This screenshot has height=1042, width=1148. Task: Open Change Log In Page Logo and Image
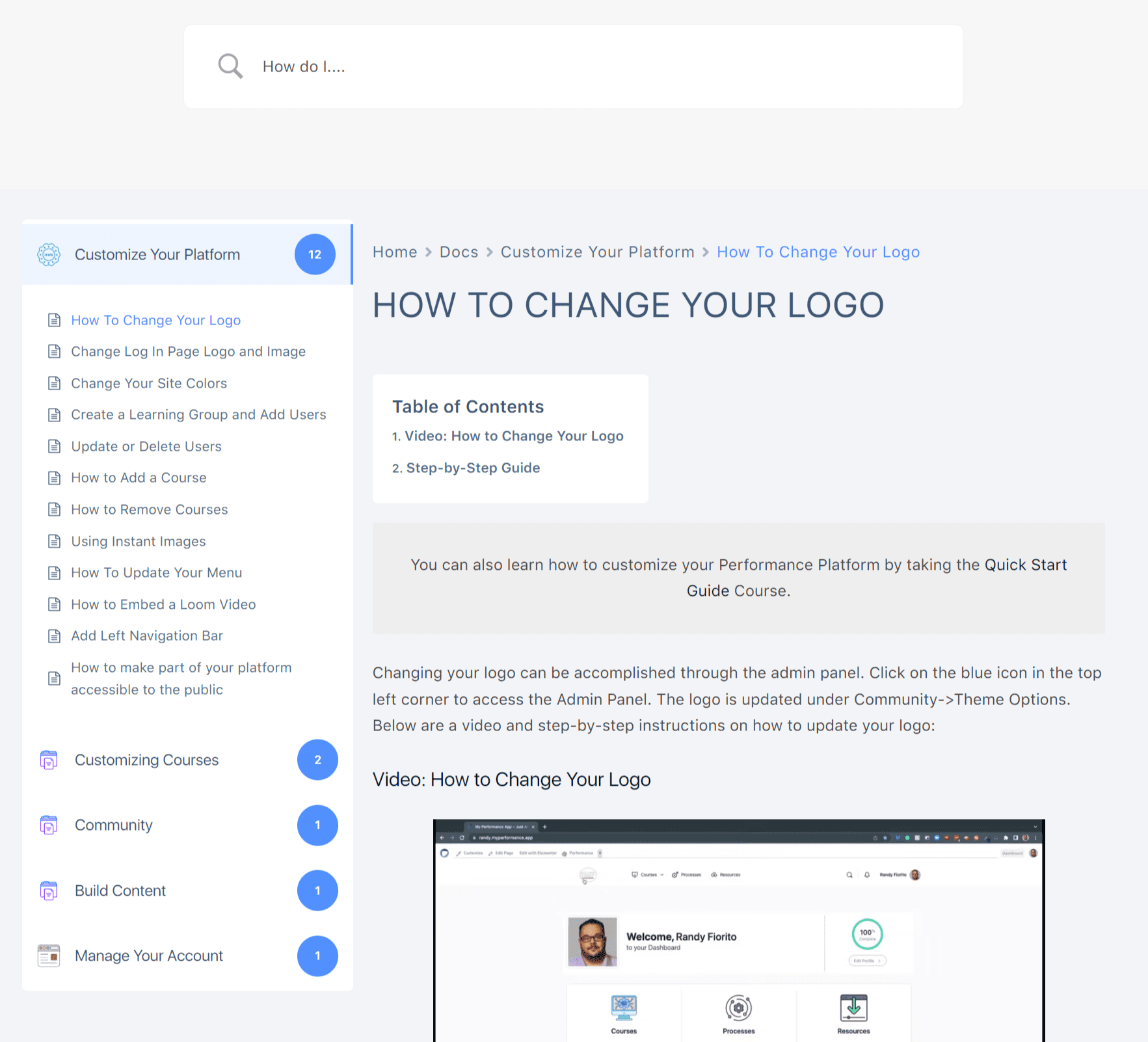point(189,351)
